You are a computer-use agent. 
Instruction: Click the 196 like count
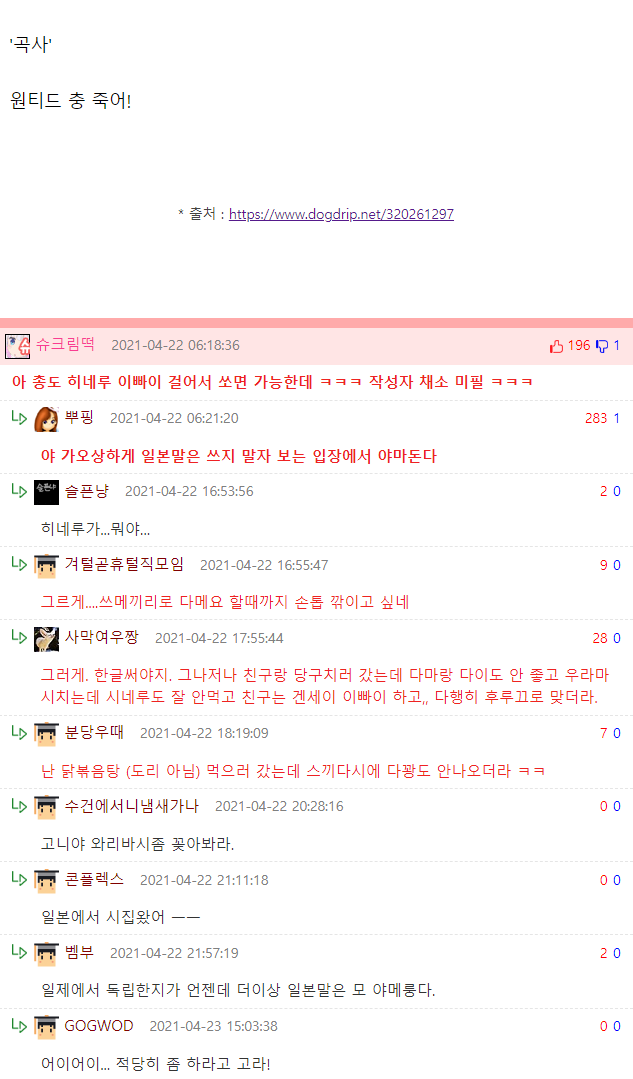pos(579,345)
